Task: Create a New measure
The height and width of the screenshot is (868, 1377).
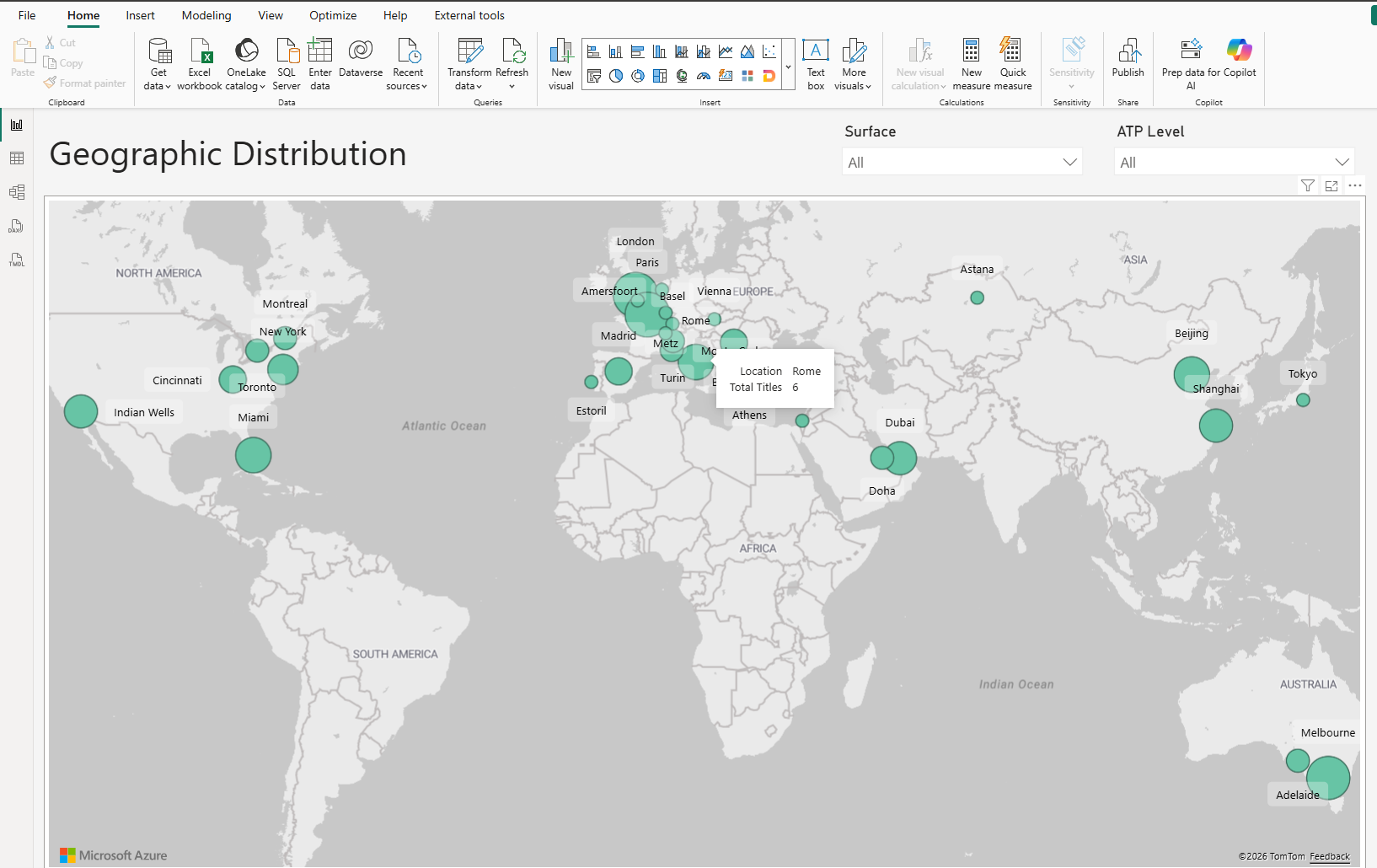Action: click(972, 64)
